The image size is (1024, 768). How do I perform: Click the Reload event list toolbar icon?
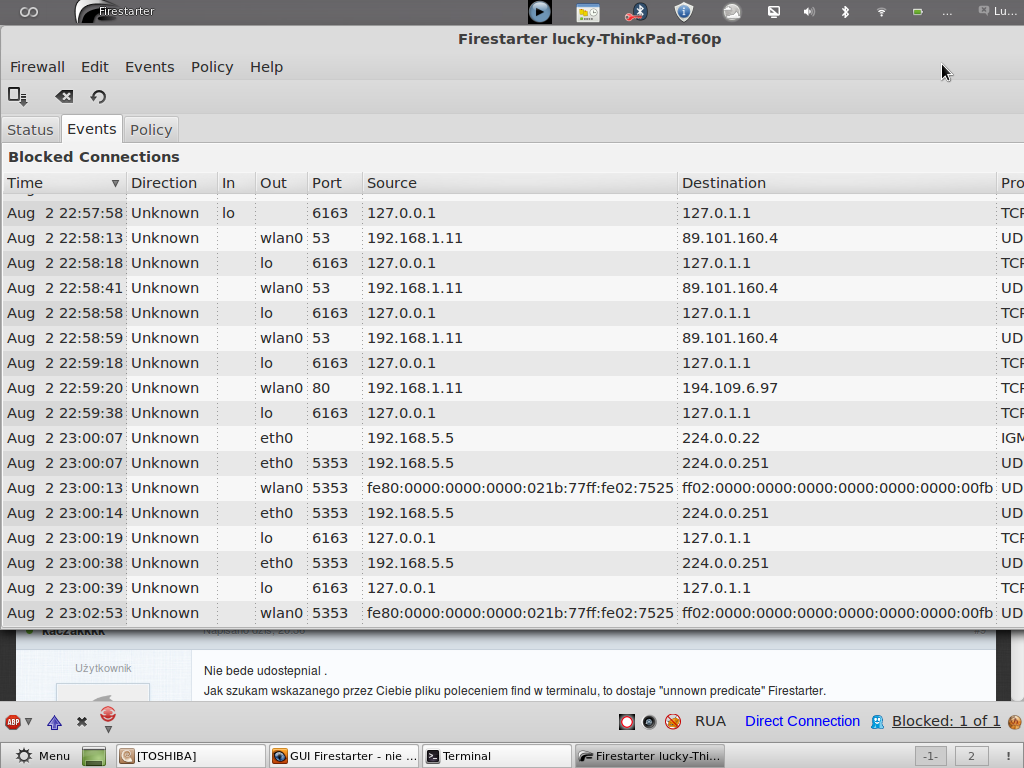pos(99,97)
